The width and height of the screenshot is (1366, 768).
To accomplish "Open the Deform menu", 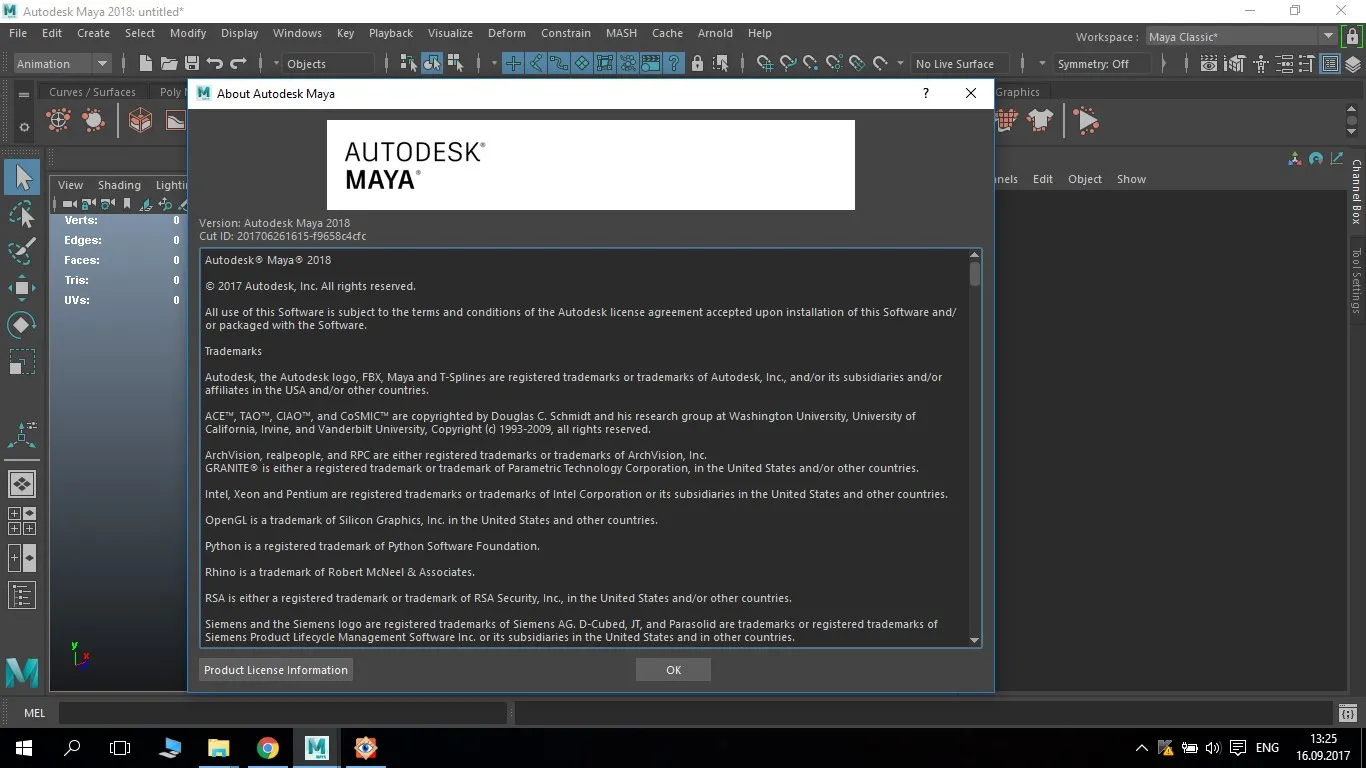I will pos(507,33).
